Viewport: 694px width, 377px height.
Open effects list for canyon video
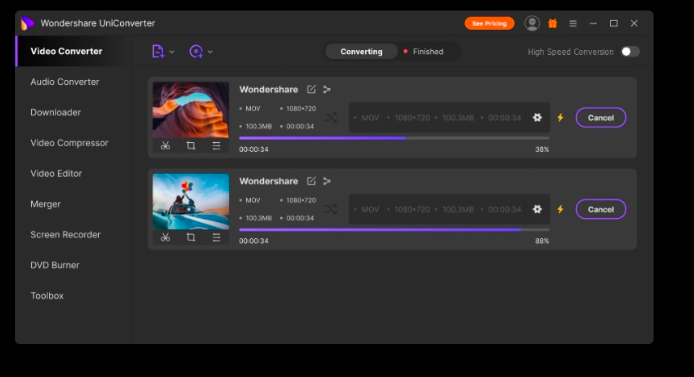coord(216,146)
